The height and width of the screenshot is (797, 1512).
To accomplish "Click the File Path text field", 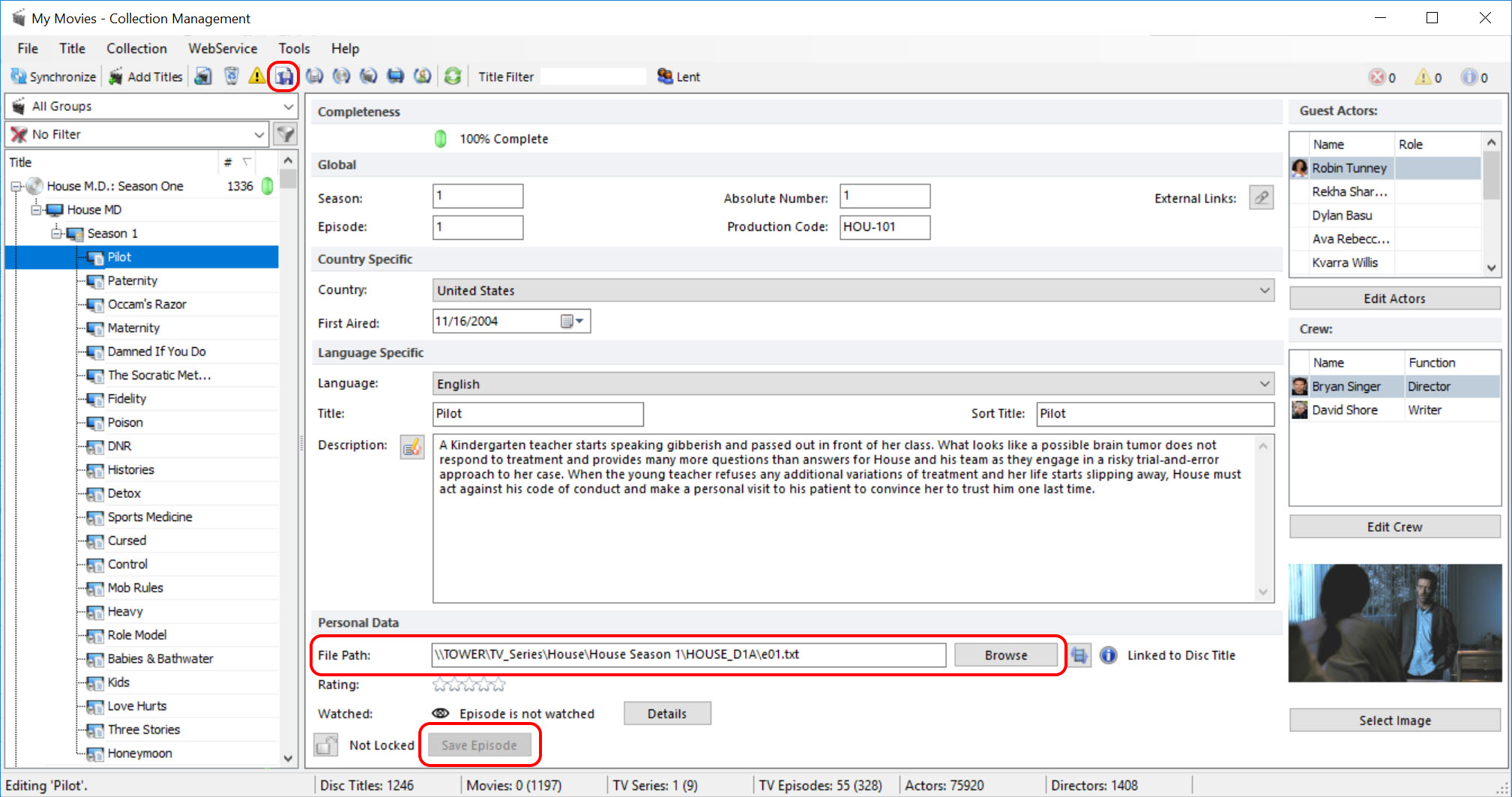I will click(x=689, y=655).
